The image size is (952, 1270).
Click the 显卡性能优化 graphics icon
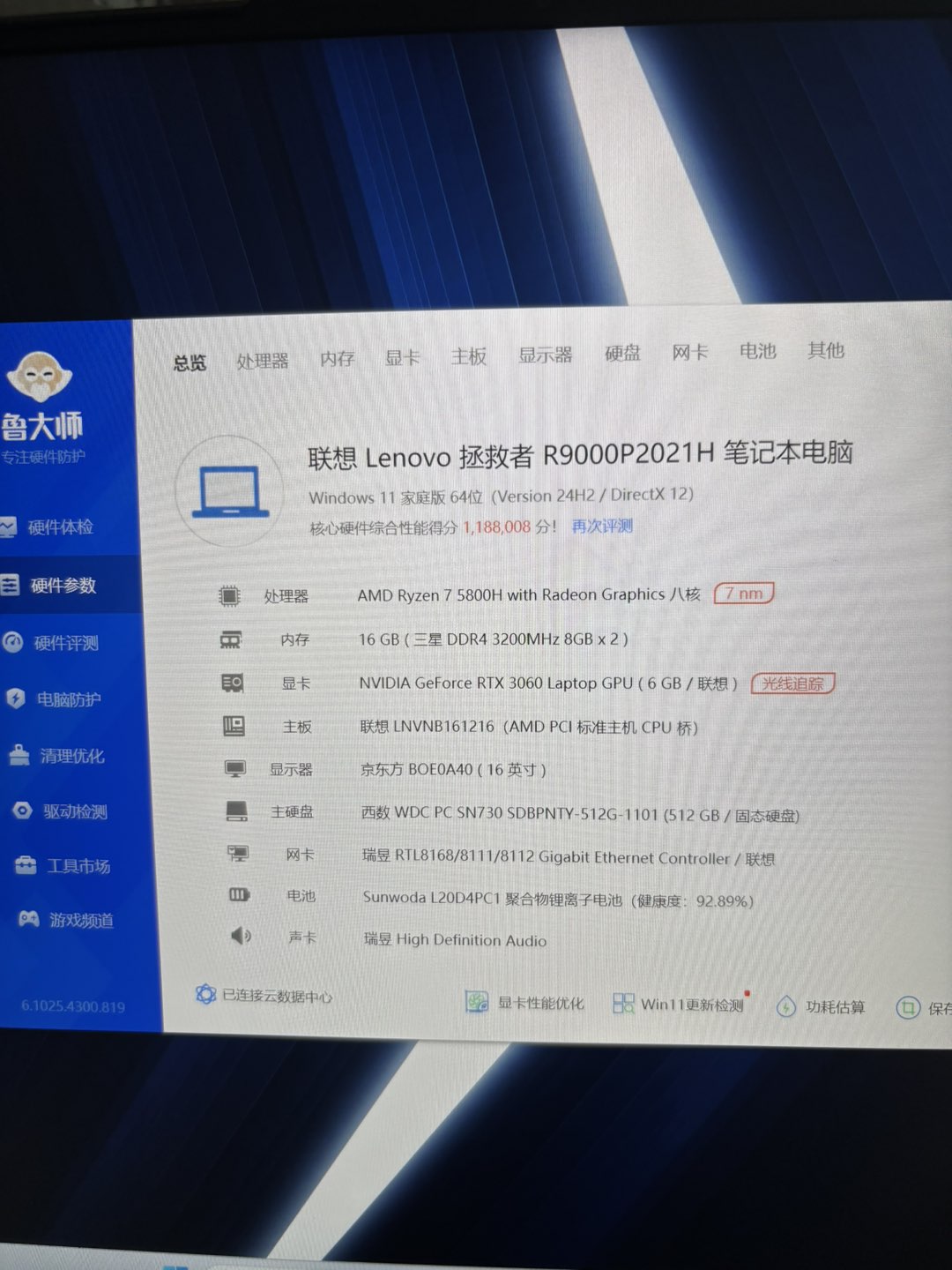click(477, 1002)
